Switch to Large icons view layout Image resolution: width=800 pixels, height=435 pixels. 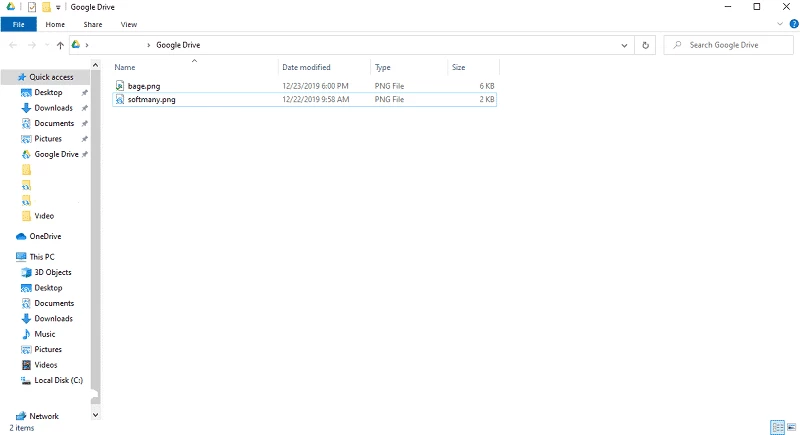coord(791,427)
